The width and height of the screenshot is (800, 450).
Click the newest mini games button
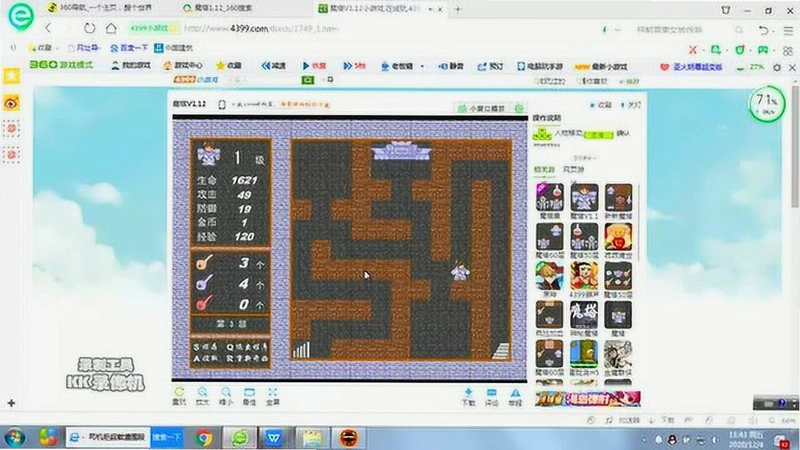coord(601,67)
